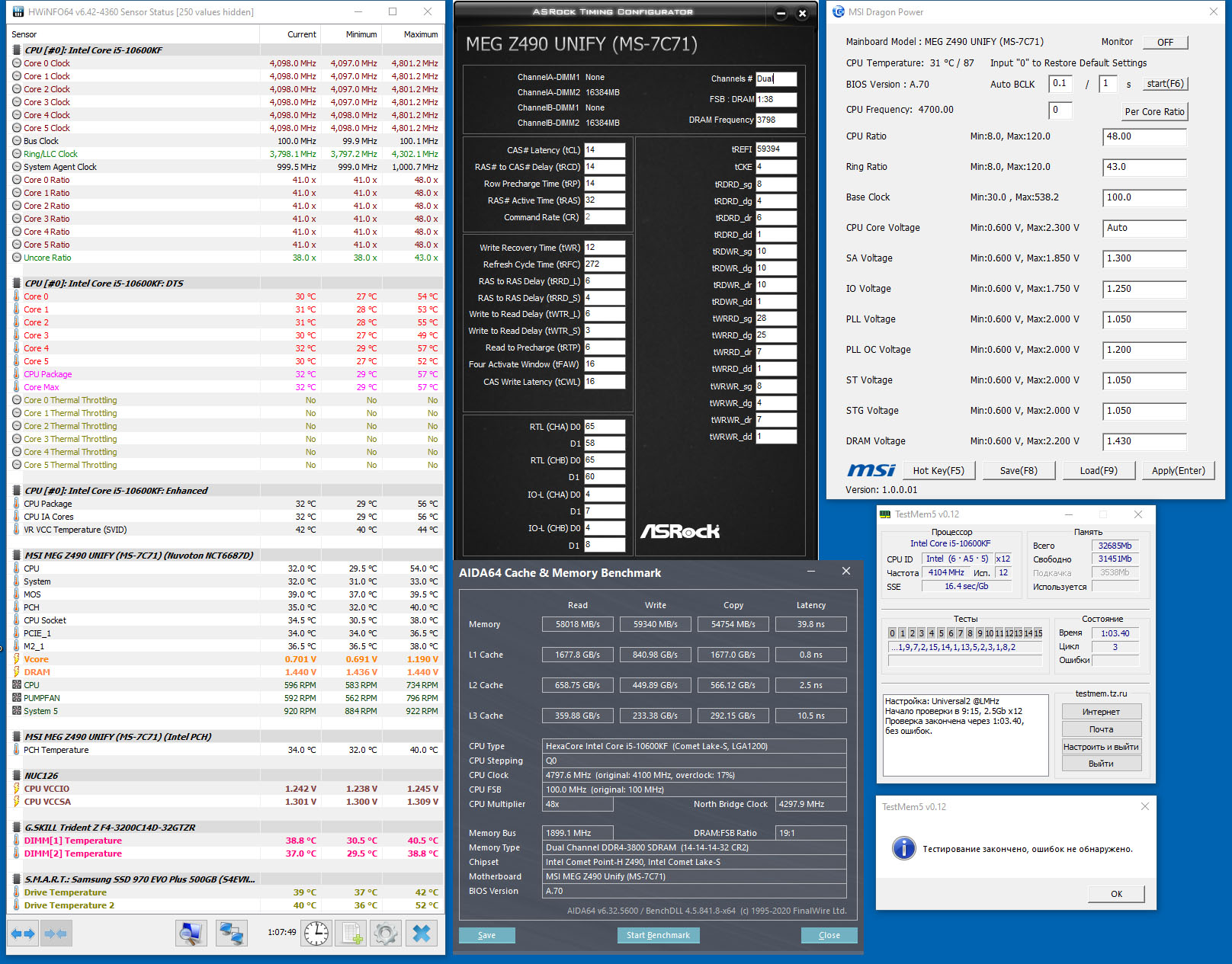This screenshot has width=1232, height=964.
Task: Click HWiNFO blue X close-sensors icon
Action: coord(422,934)
